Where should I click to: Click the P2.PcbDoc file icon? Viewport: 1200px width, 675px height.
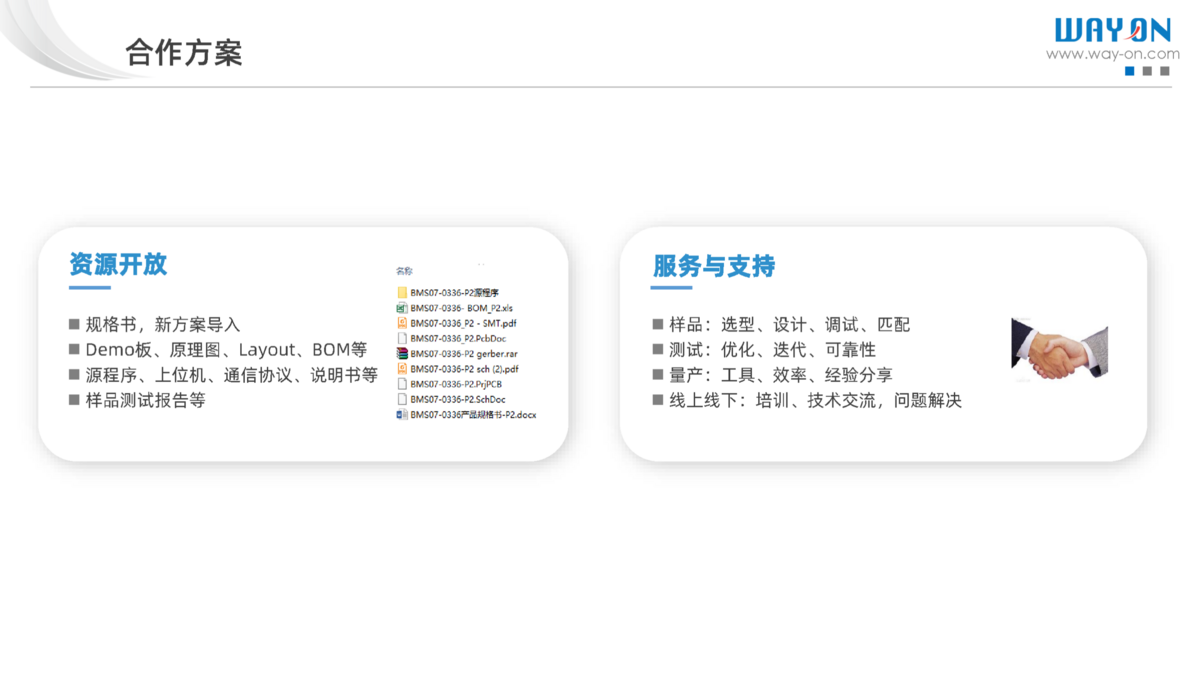pos(402,339)
